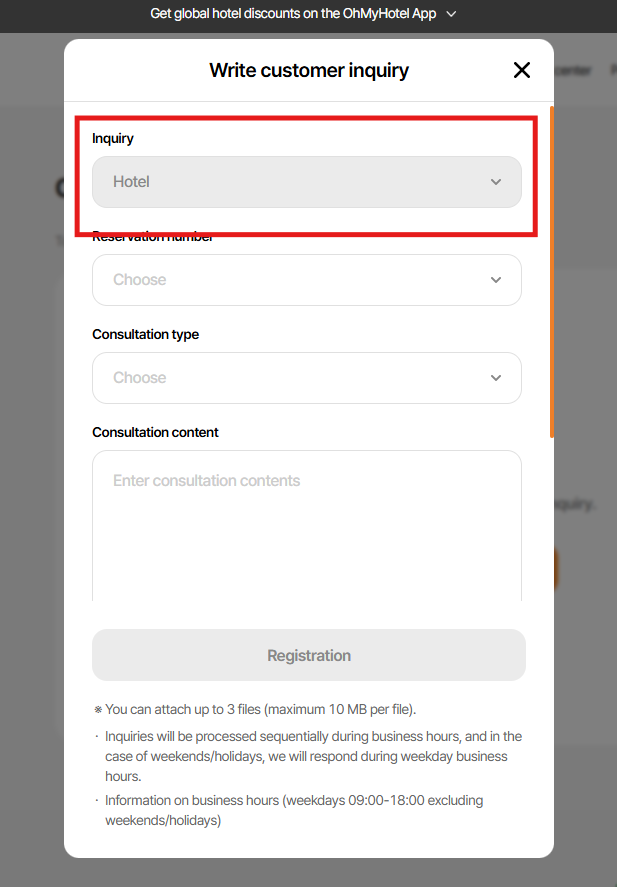Click the orange dialog scrollbar
Image resolution: width=617 pixels, height=887 pixels.
point(551,270)
